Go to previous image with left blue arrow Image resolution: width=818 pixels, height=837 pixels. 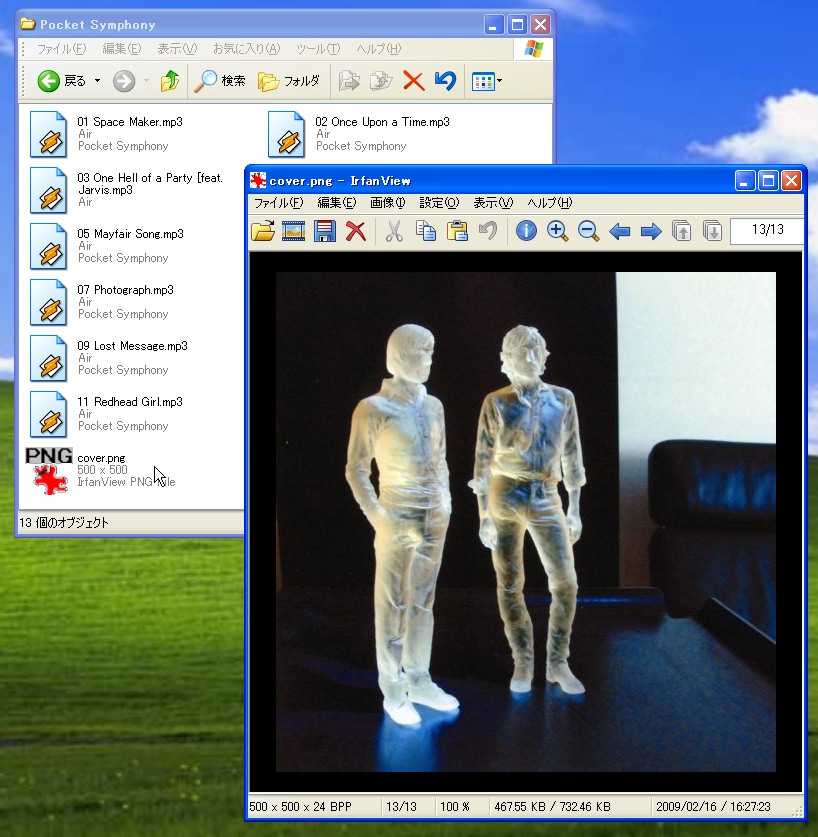pos(620,231)
